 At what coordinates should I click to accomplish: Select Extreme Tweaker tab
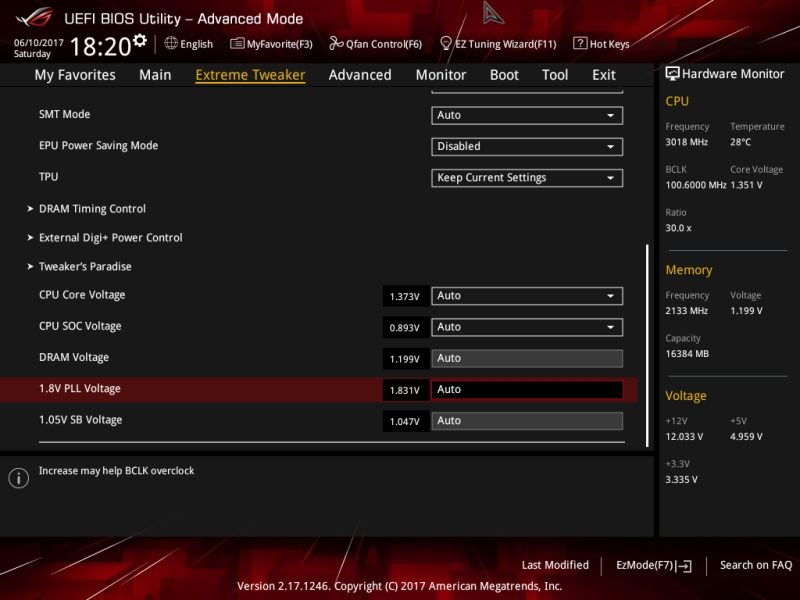click(x=251, y=75)
